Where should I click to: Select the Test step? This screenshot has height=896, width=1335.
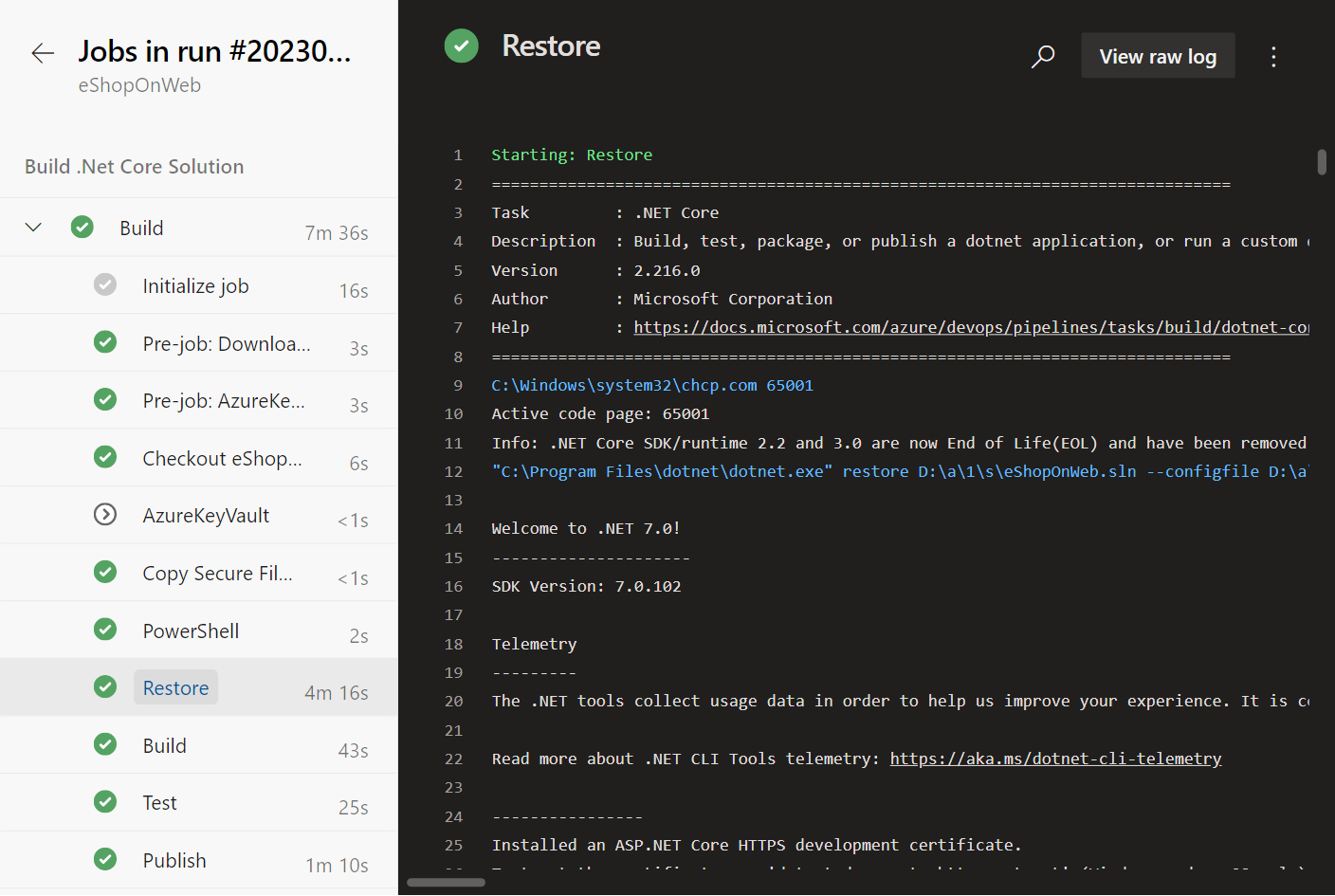tap(199, 803)
